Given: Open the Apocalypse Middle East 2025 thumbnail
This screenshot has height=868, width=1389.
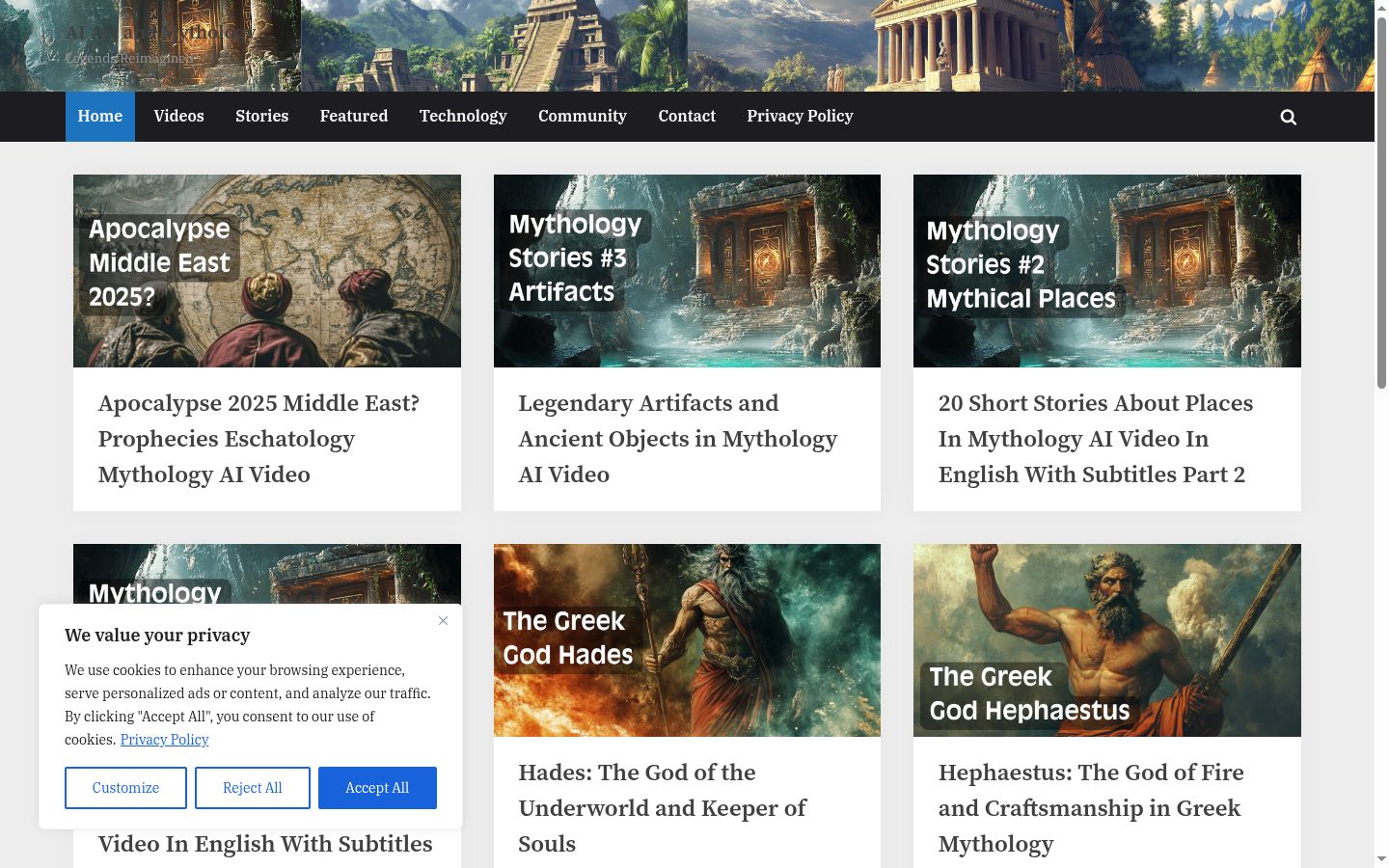Looking at the screenshot, I should coord(267,271).
